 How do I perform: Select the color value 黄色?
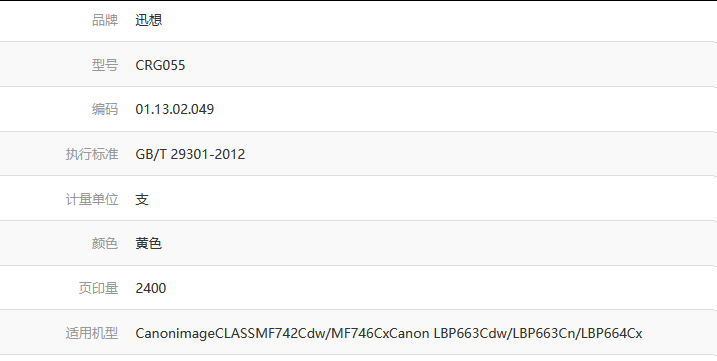(149, 243)
